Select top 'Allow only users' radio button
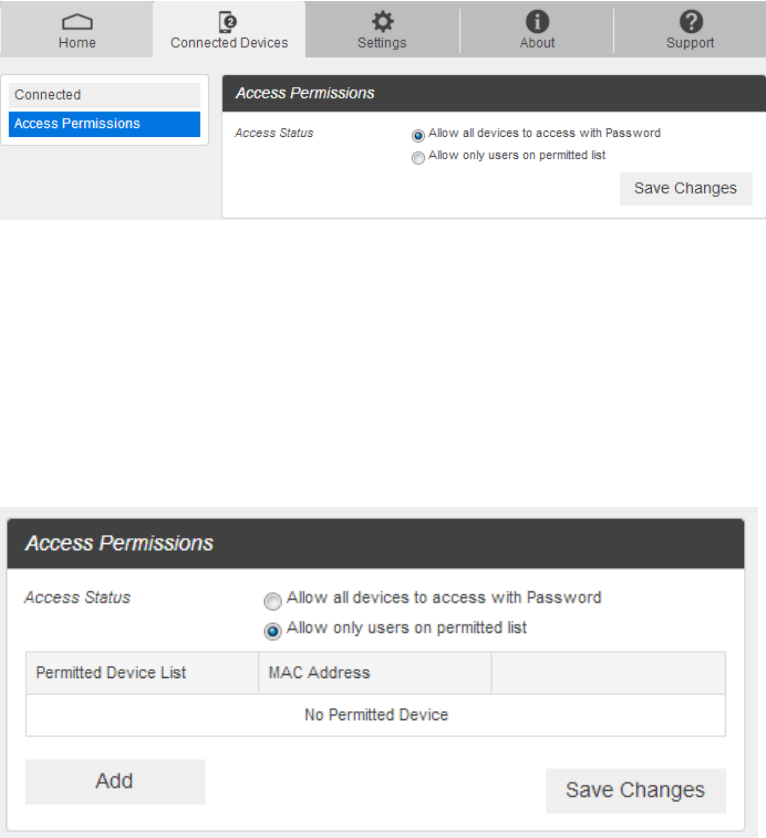This screenshot has width=766, height=838. 418,157
